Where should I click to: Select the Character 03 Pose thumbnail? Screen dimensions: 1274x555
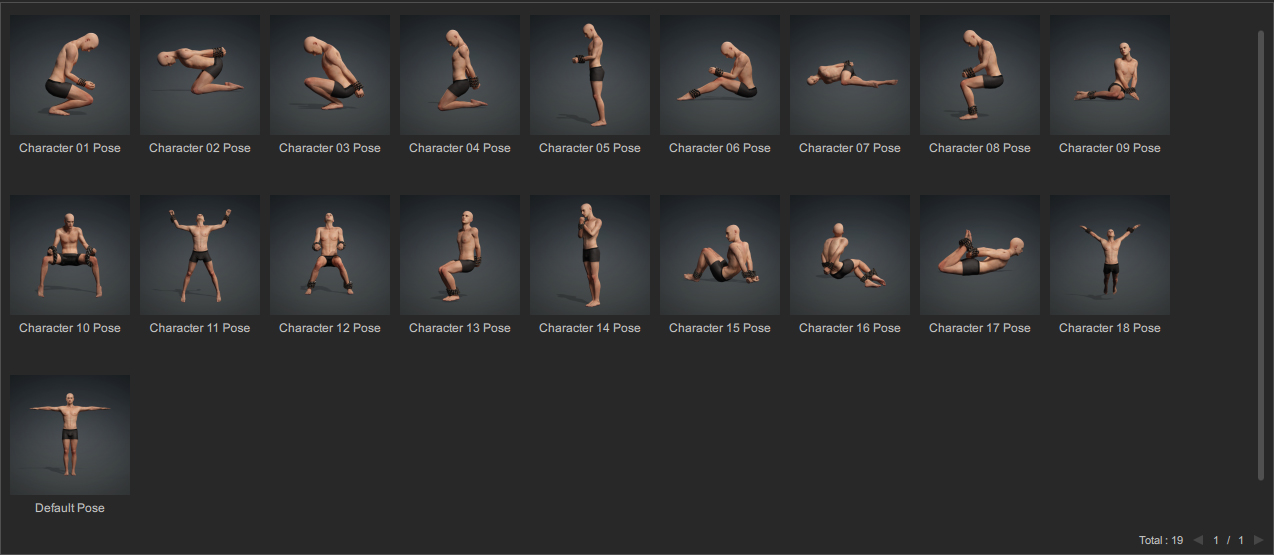coord(330,75)
